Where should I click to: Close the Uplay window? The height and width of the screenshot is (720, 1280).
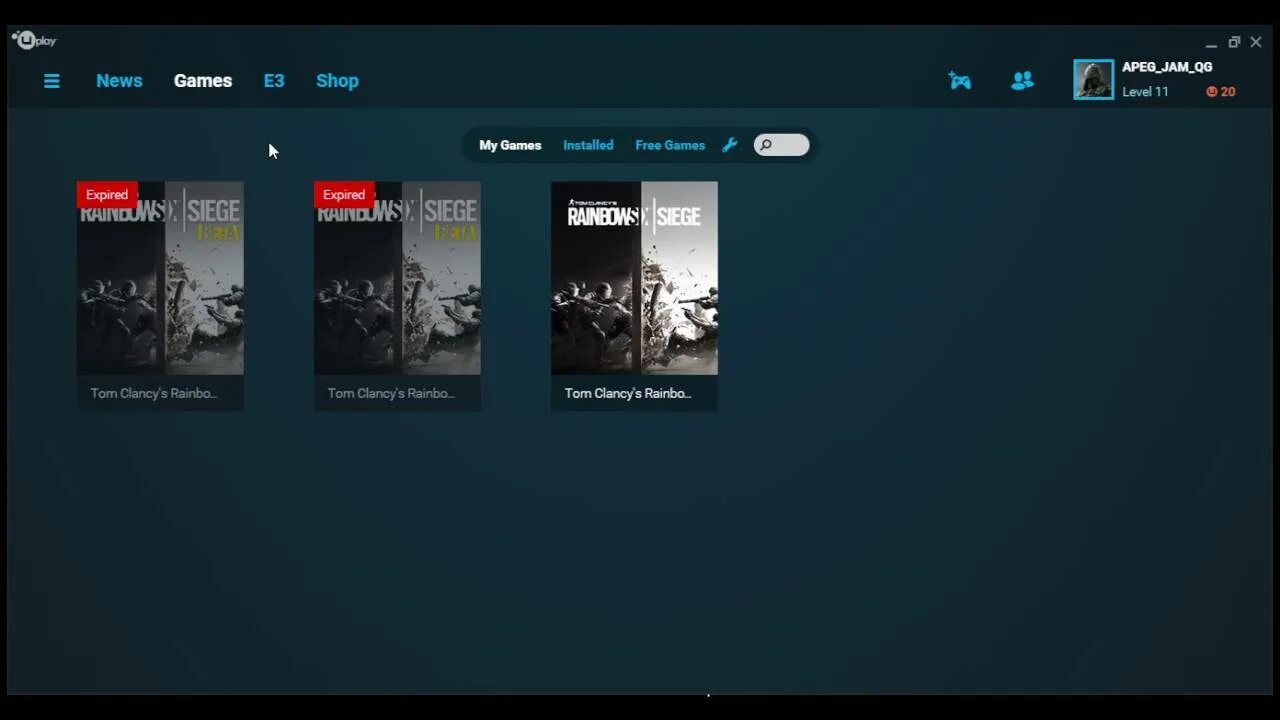(x=1256, y=42)
